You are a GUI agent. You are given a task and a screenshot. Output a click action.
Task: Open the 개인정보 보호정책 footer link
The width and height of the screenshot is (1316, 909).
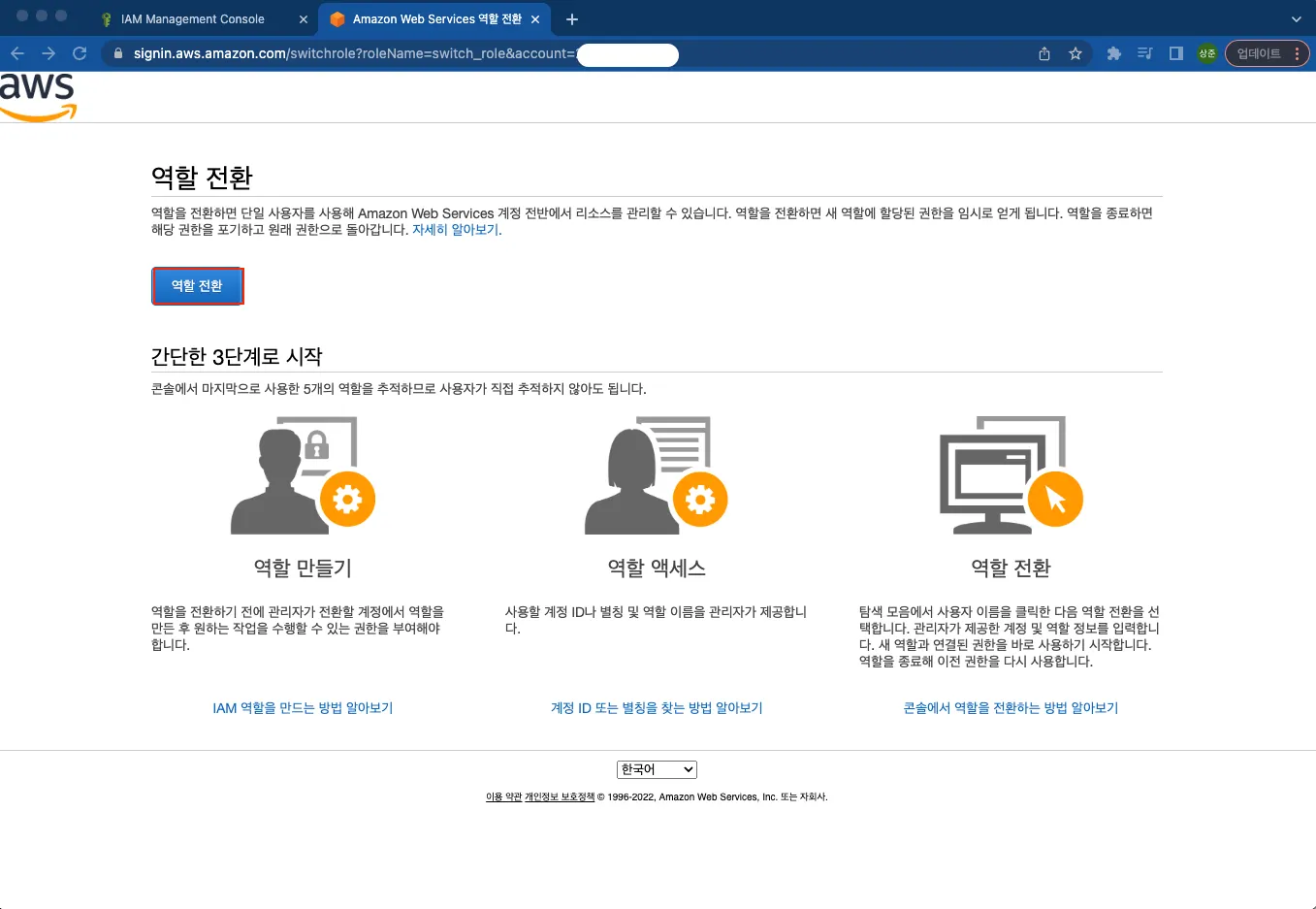(560, 796)
